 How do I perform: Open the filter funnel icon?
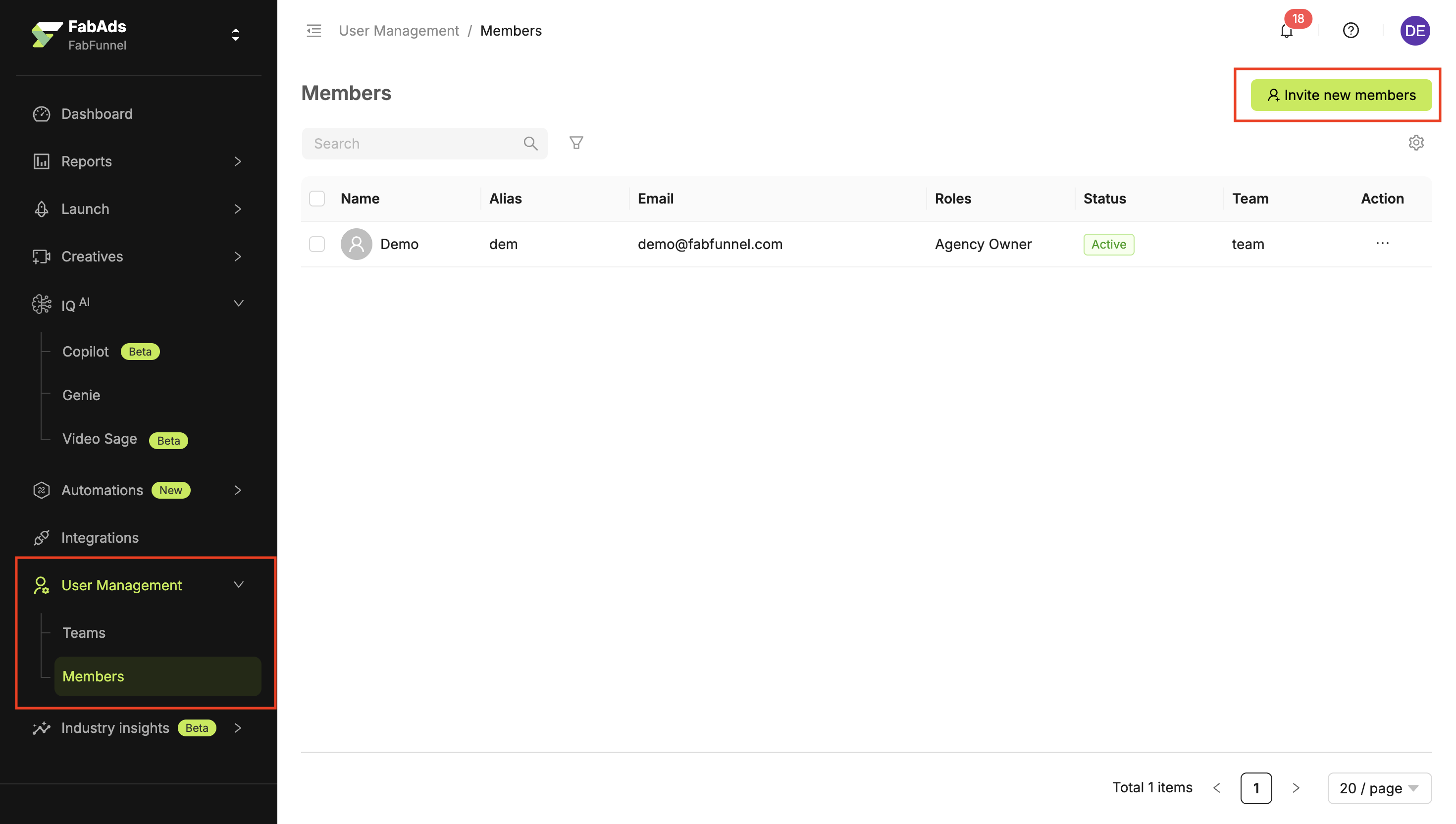tap(576, 143)
